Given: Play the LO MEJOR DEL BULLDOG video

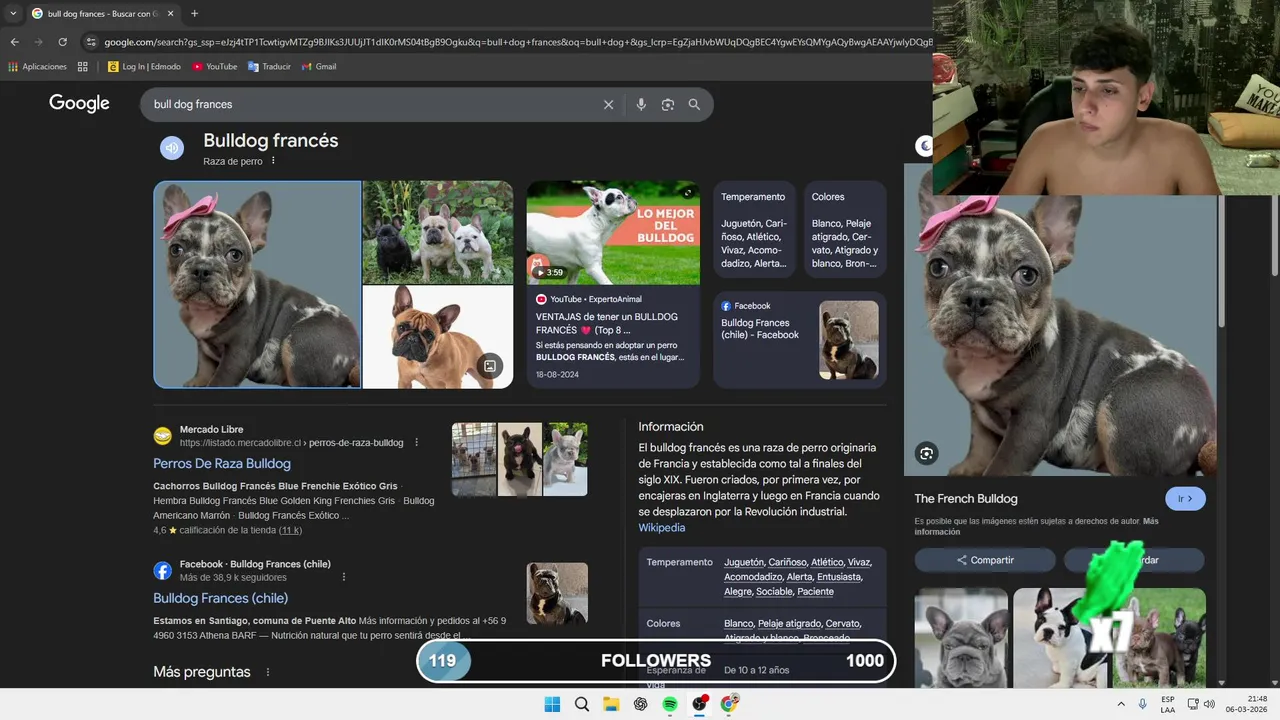Looking at the screenshot, I should click(613, 232).
